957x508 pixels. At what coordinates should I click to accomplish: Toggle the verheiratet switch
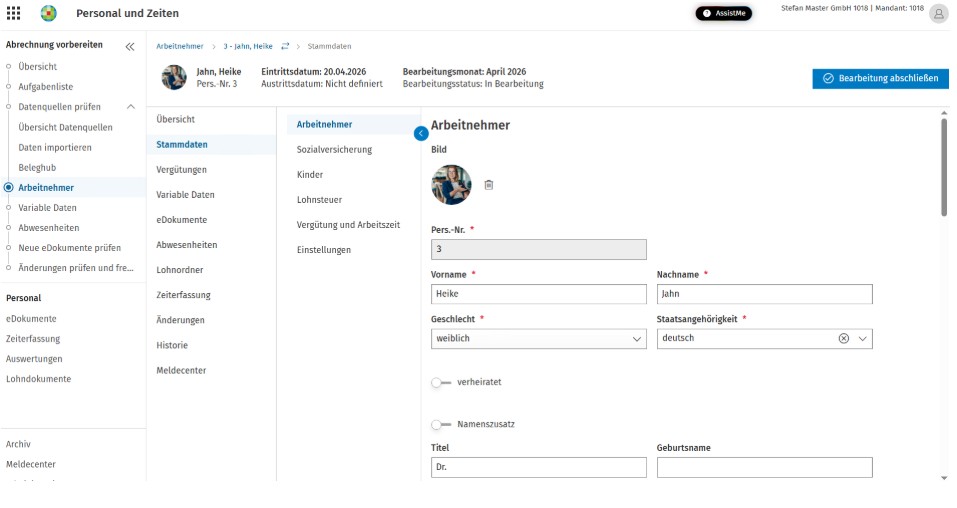point(441,382)
